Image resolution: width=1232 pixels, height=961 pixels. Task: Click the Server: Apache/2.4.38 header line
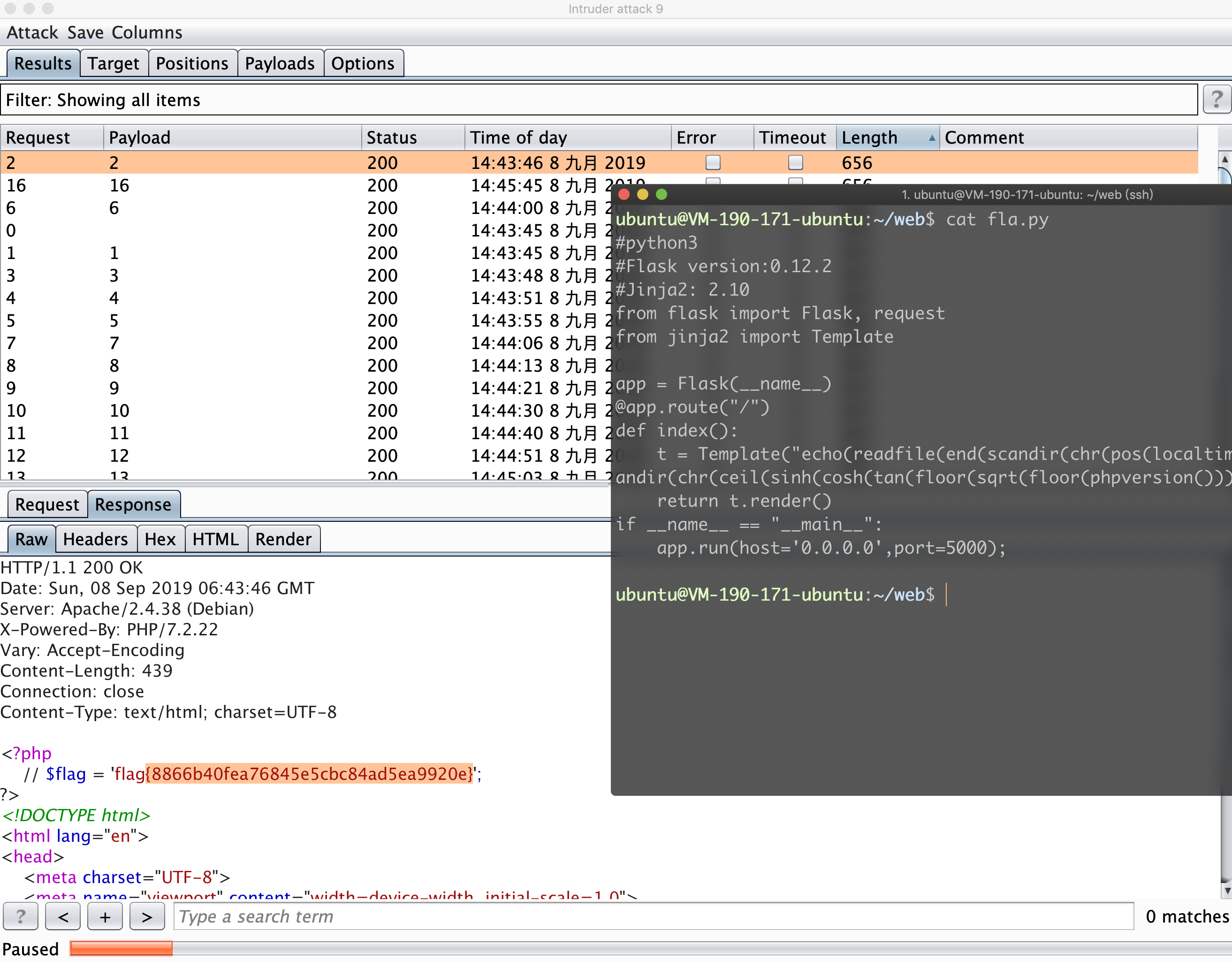(127, 609)
